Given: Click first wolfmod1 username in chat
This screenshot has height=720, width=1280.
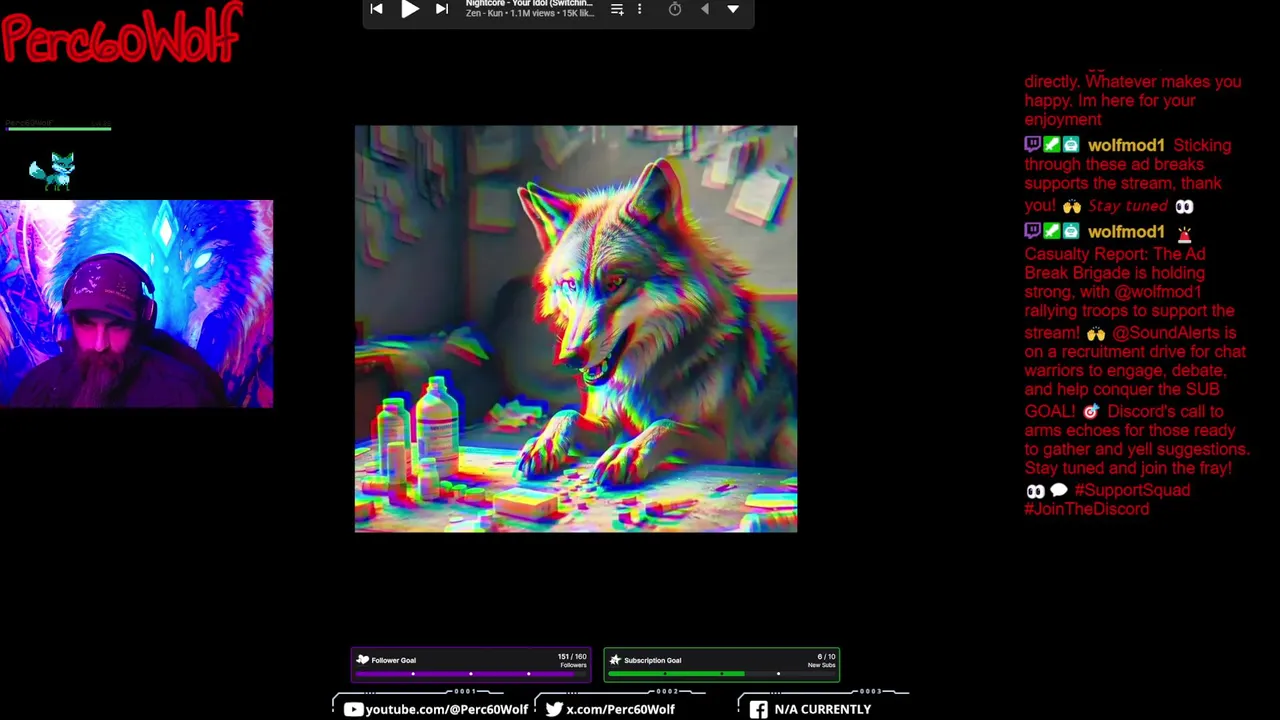Looking at the screenshot, I should [1126, 146].
